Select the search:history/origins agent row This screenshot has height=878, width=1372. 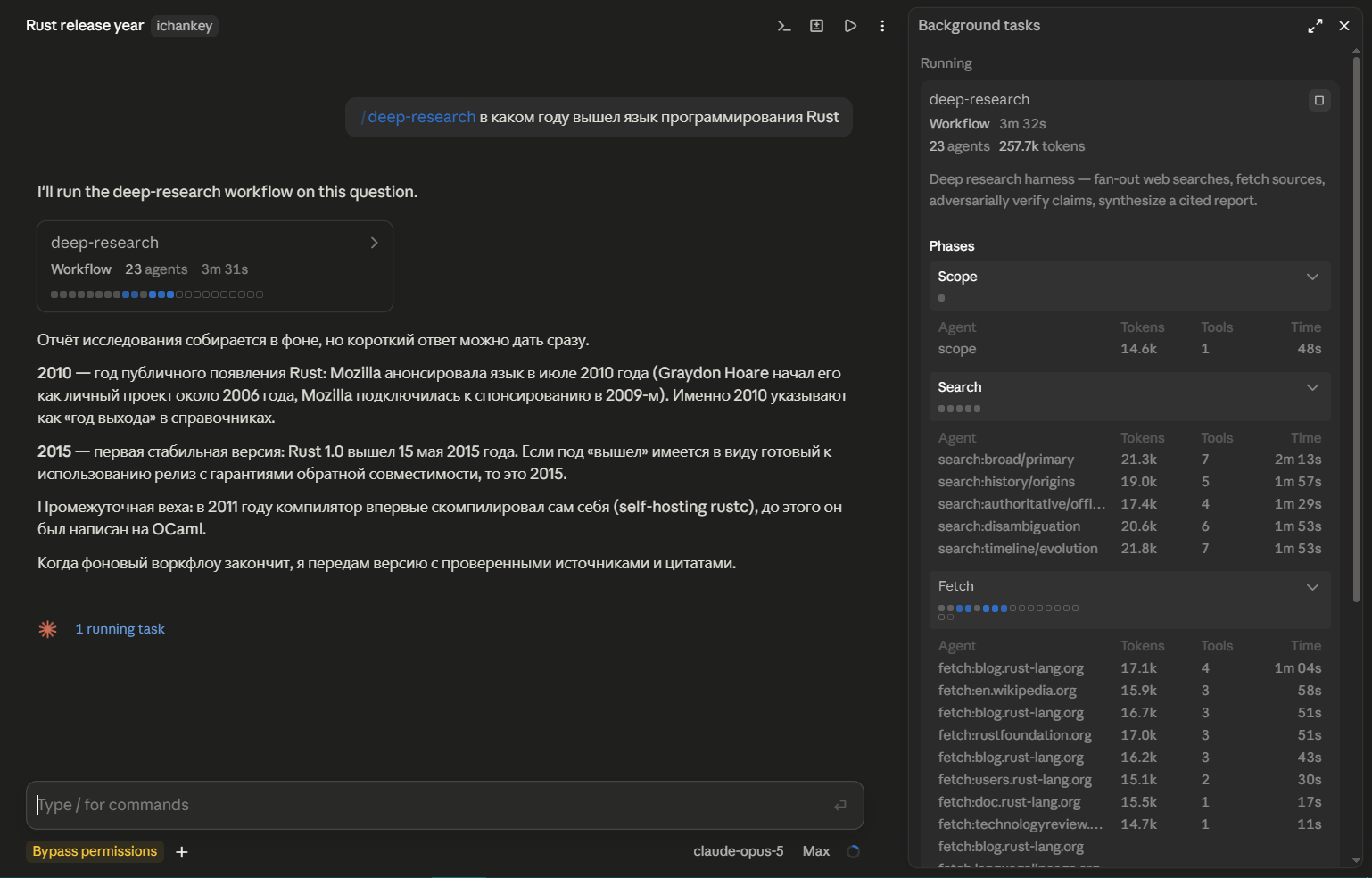pyautogui.click(x=1129, y=482)
